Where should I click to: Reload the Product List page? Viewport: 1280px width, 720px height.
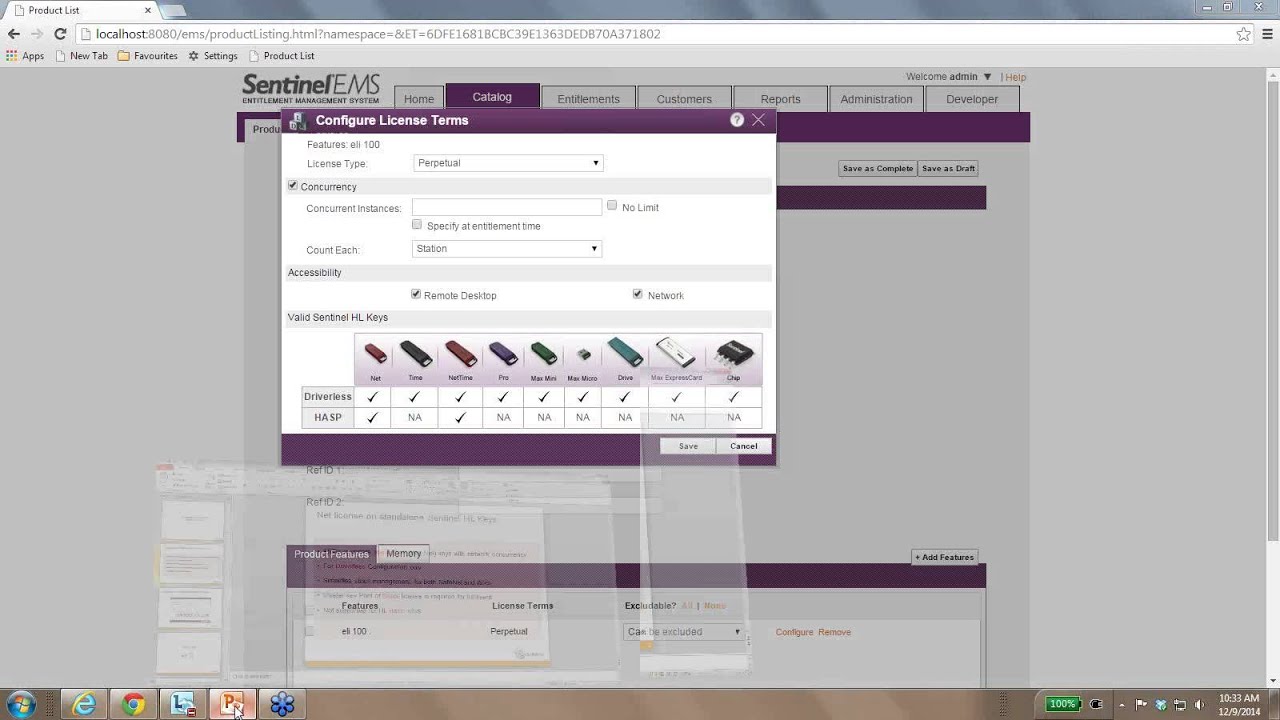(60, 34)
